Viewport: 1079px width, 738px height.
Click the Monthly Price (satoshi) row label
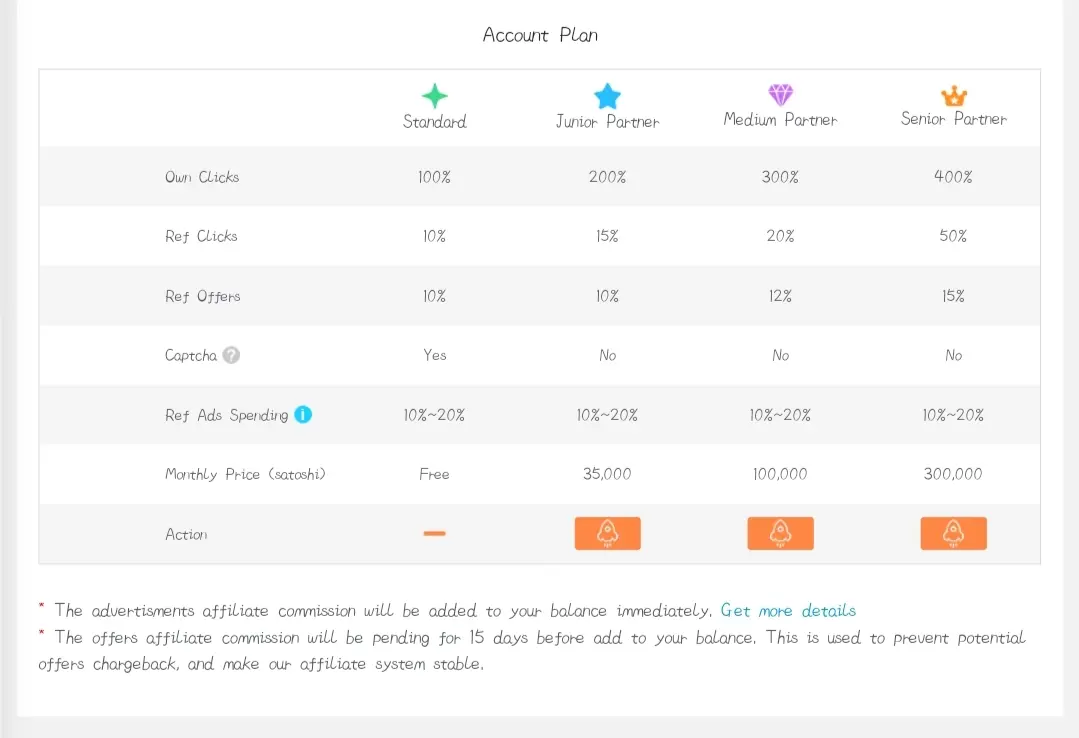pos(245,474)
